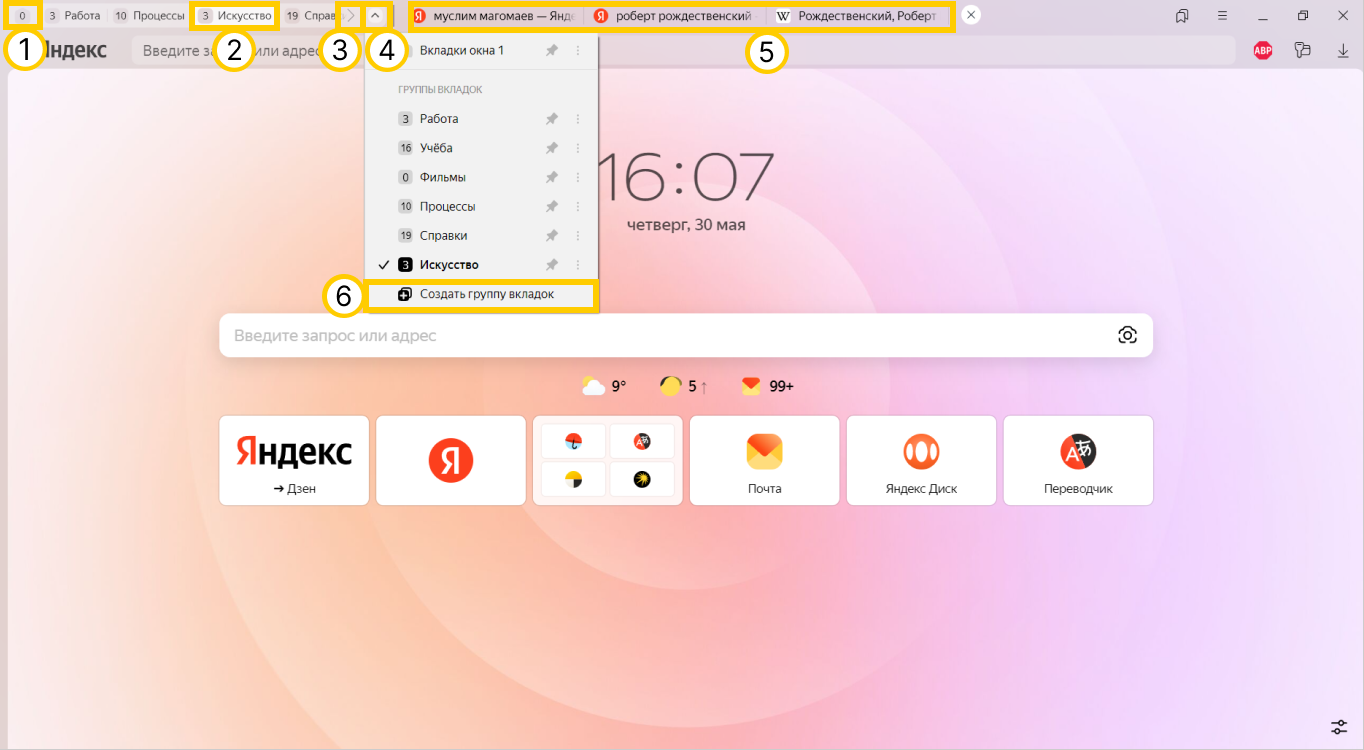The width and height of the screenshot is (1364, 750).
Task: Open the page customization sliders icon
Action: (1338, 726)
